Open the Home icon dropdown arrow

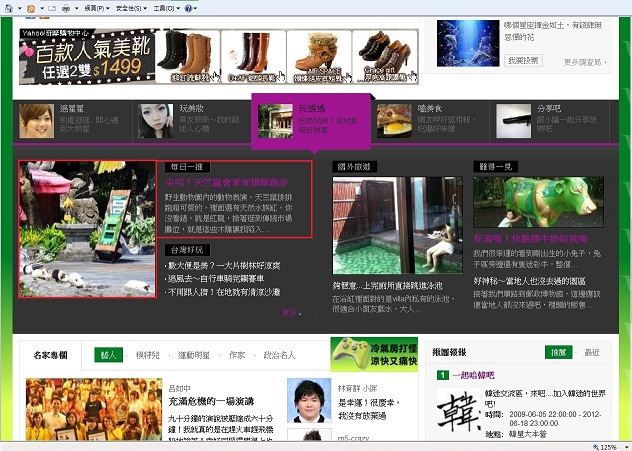[19, 8]
